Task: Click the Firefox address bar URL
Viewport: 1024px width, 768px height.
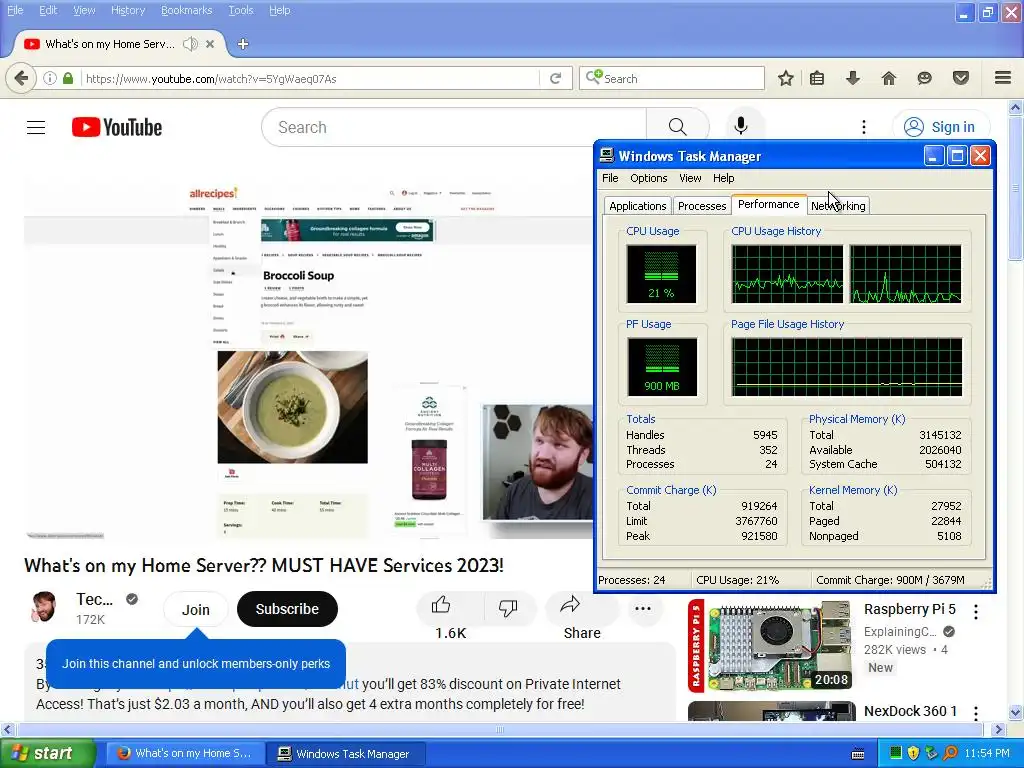Action: click(311, 78)
